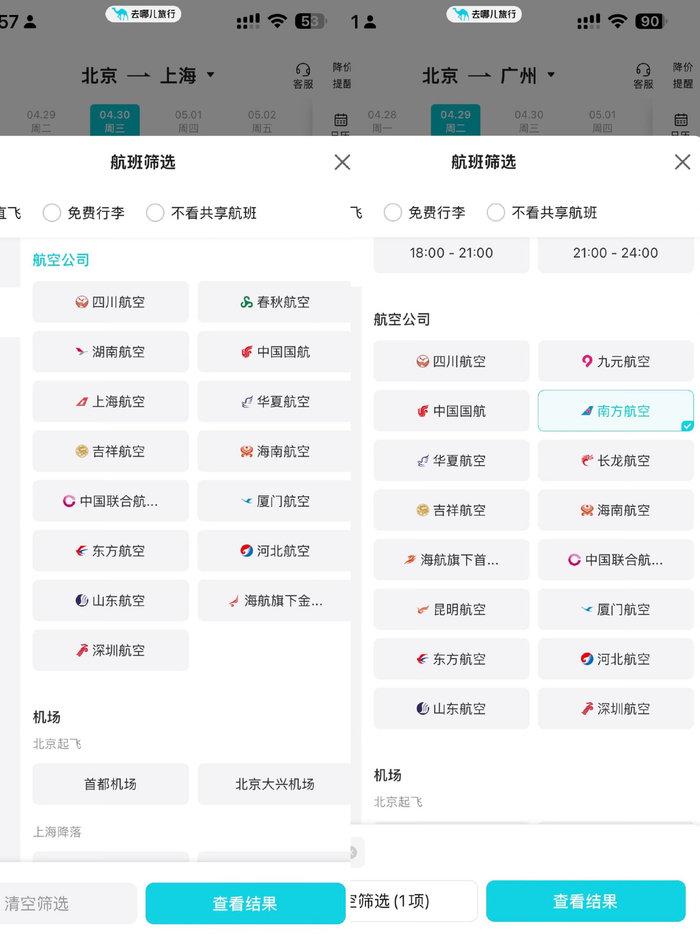This screenshot has width=700, height=934.
Task: Switch to 04.30 周三 date in right screen
Action: click(529, 121)
